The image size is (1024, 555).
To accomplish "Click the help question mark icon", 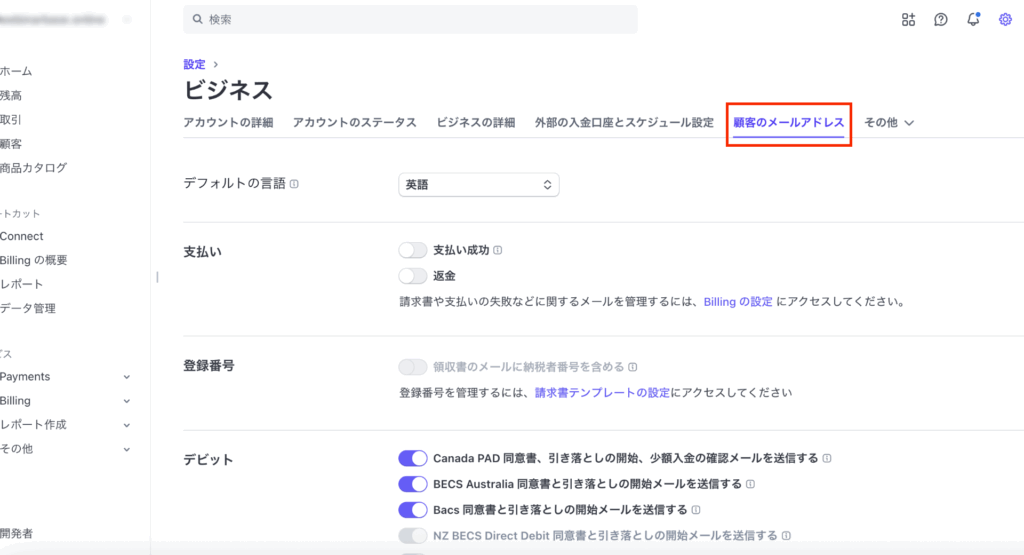I will 940,19.
